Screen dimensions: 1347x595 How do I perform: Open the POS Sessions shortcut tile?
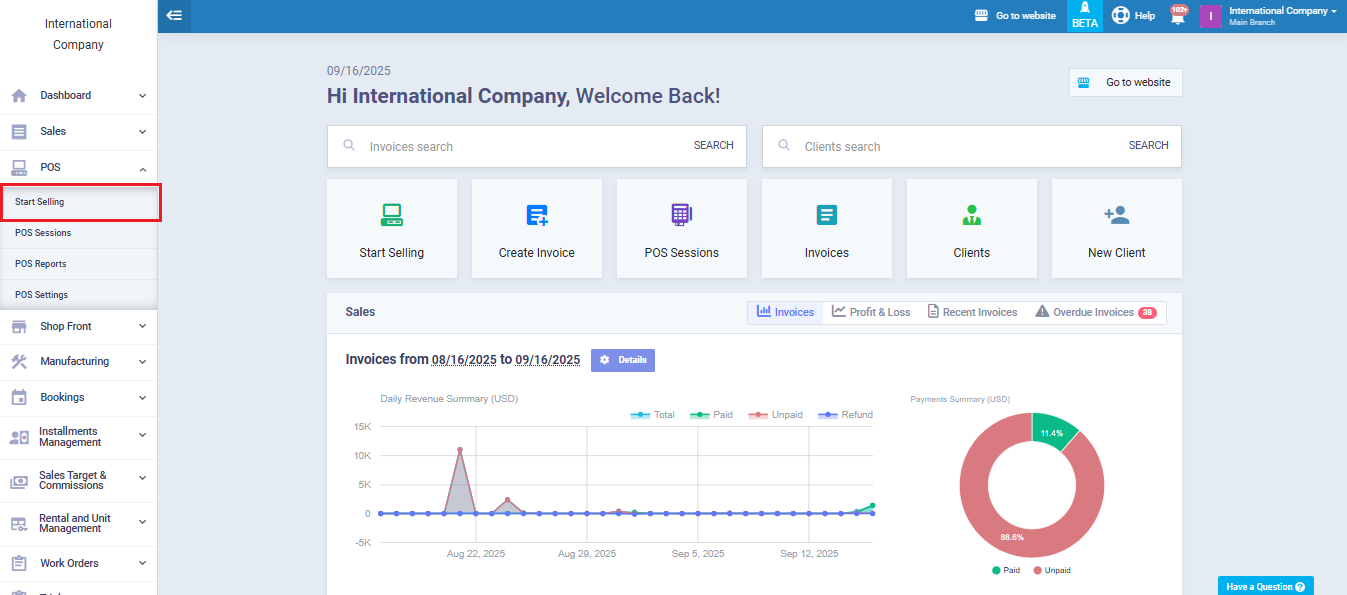[681, 229]
